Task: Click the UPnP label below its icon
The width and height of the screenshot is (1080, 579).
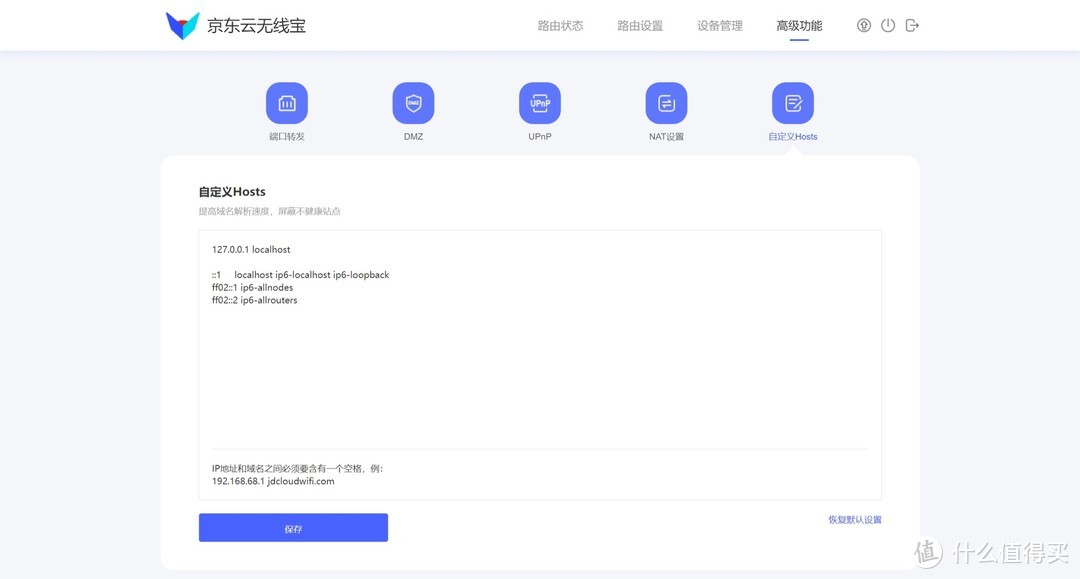Action: point(540,136)
